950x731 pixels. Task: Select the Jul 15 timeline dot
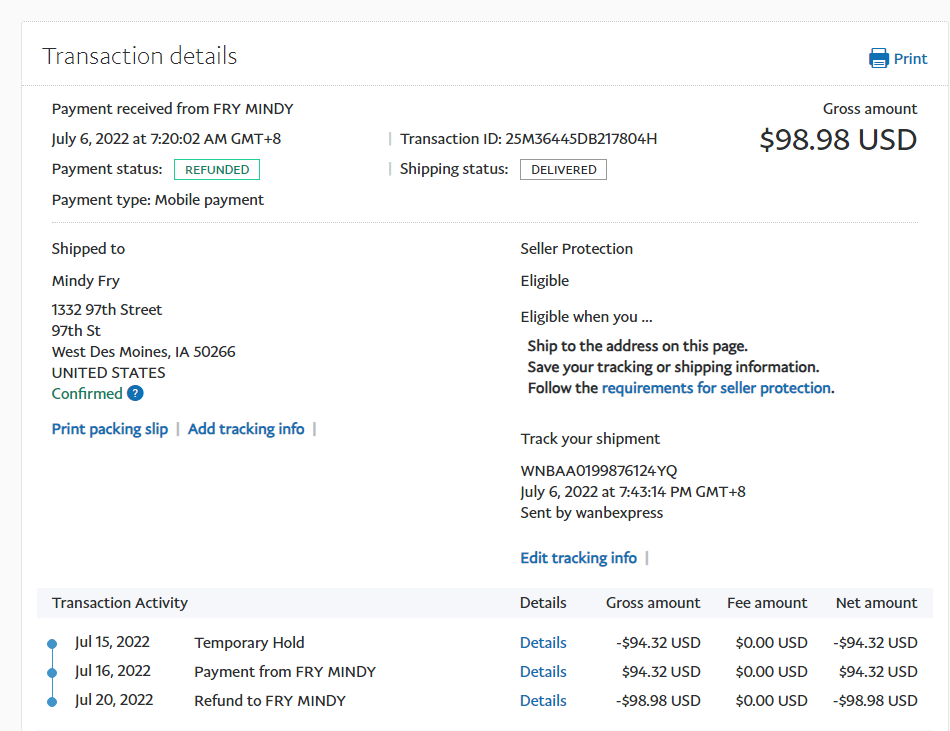point(52,644)
